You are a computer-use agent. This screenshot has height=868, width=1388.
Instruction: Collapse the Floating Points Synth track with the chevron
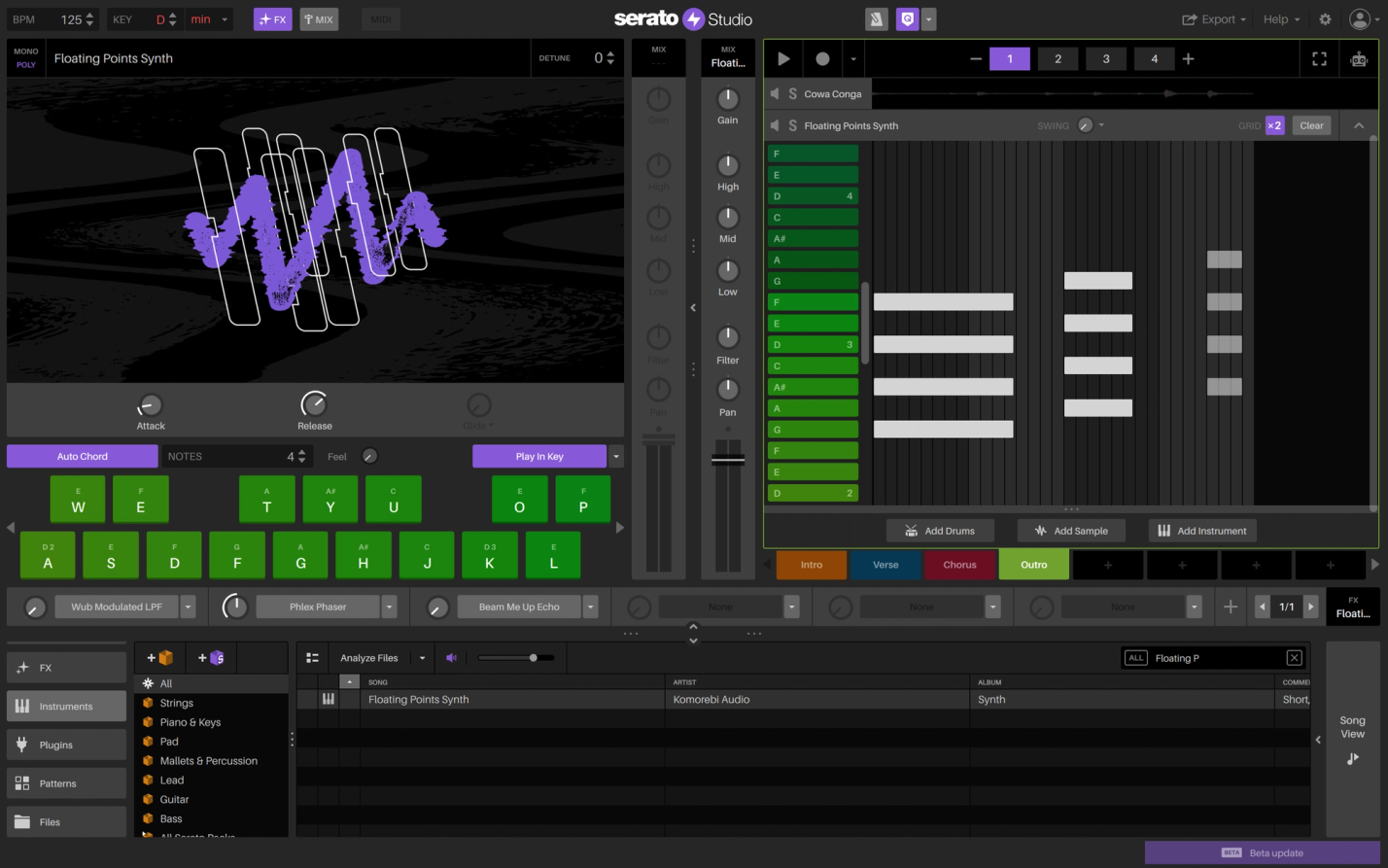tap(1359, 125)
